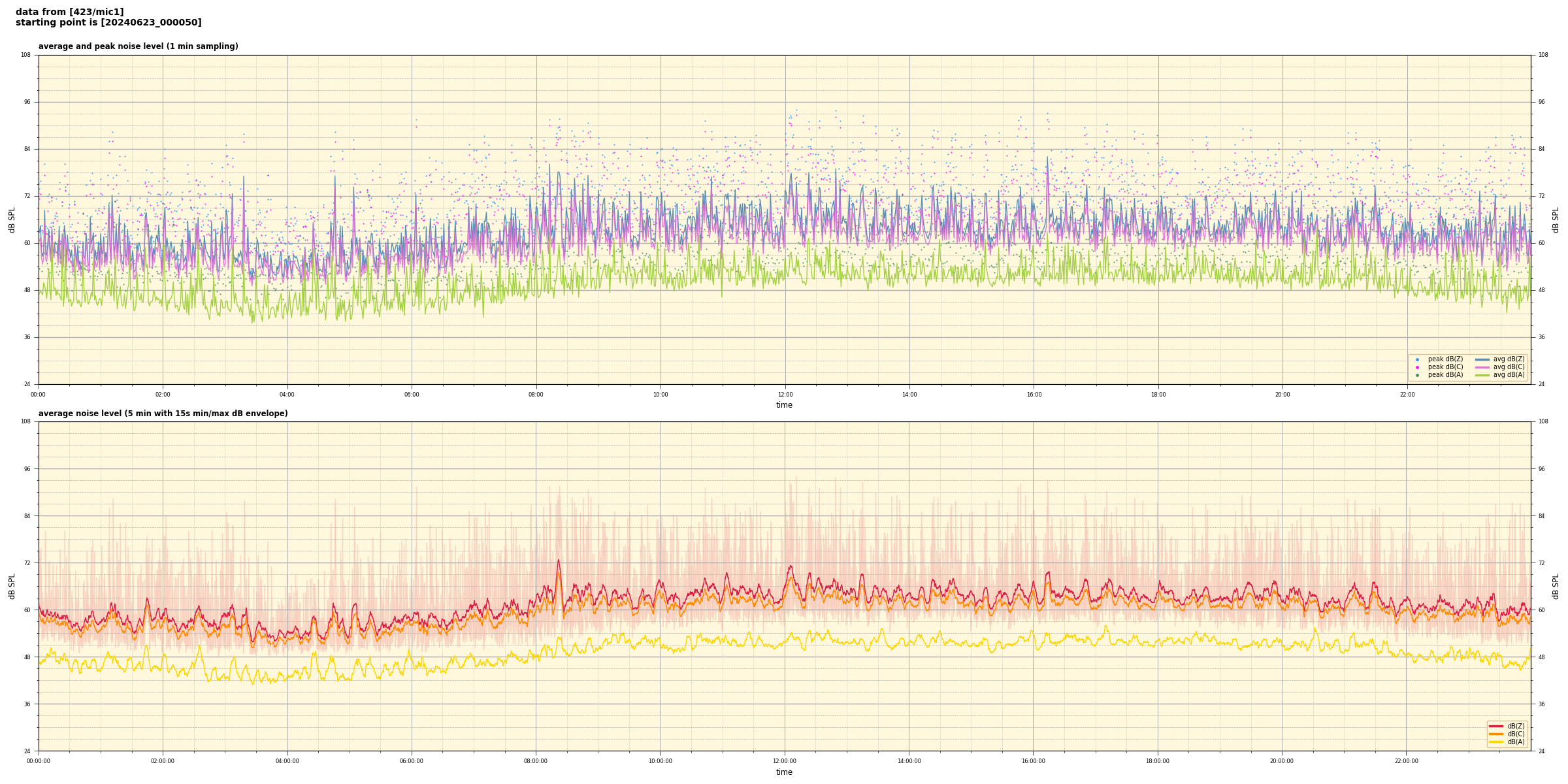Select avg dB(Z) legend line in top chart
Screen dimensions: 1568x784
pyautogui.click(x=1482, y=359)
